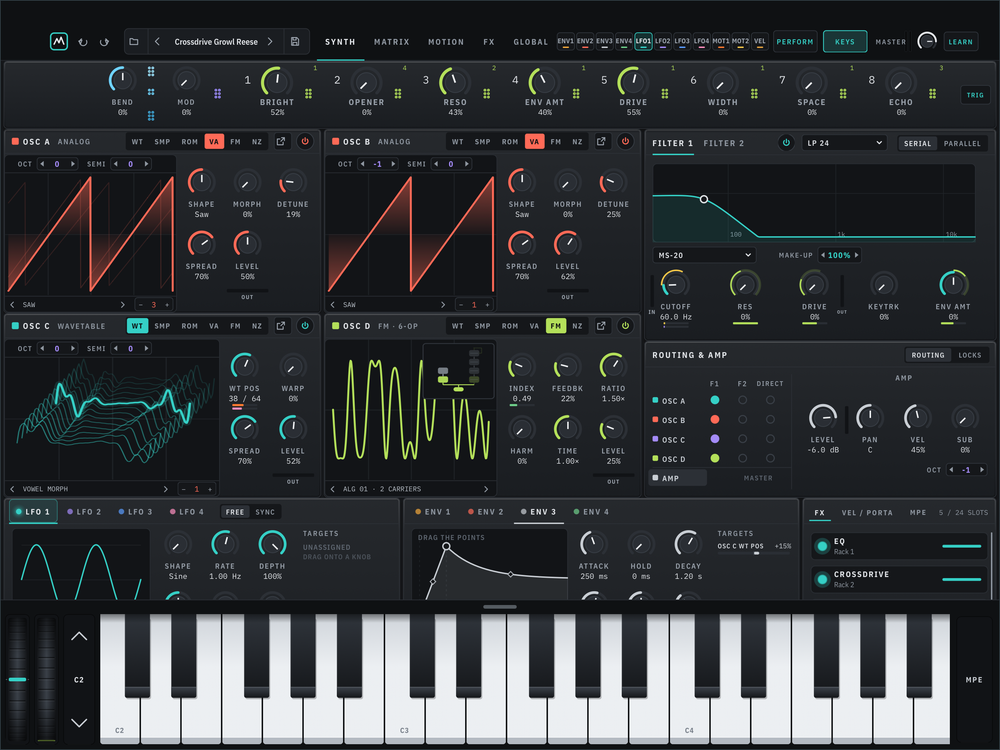Image resolution: width=1000 pixels, height=750 pixels.
Task: Undo the last change
Action: pyautogui.click(x=83, y=42)
